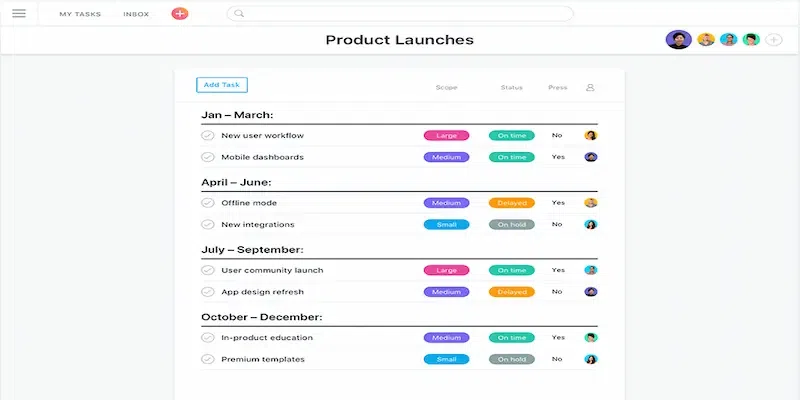The height and width of the screenshot is (400, 800).
Task: Open the first project member avatar
Action: tap(678, 40)
